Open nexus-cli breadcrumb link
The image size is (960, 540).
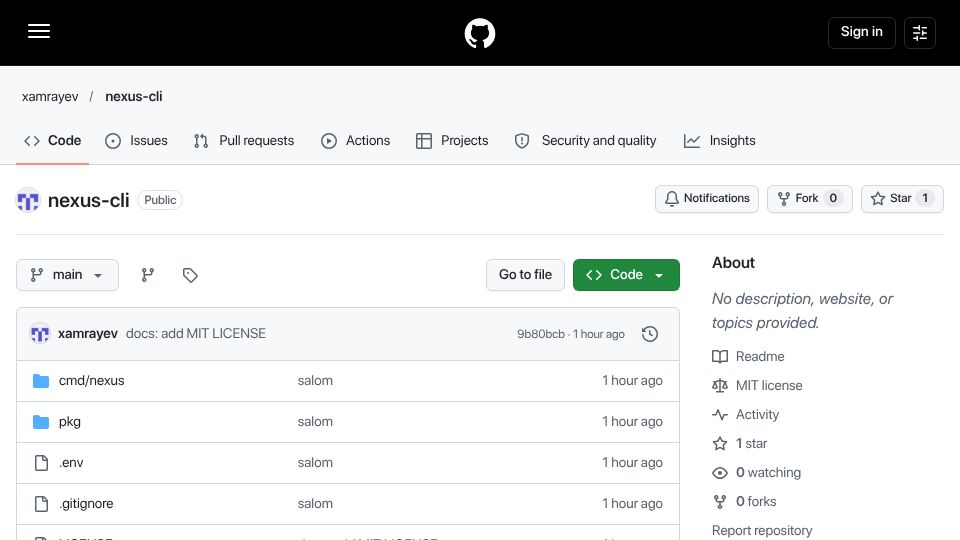point(133,97)
